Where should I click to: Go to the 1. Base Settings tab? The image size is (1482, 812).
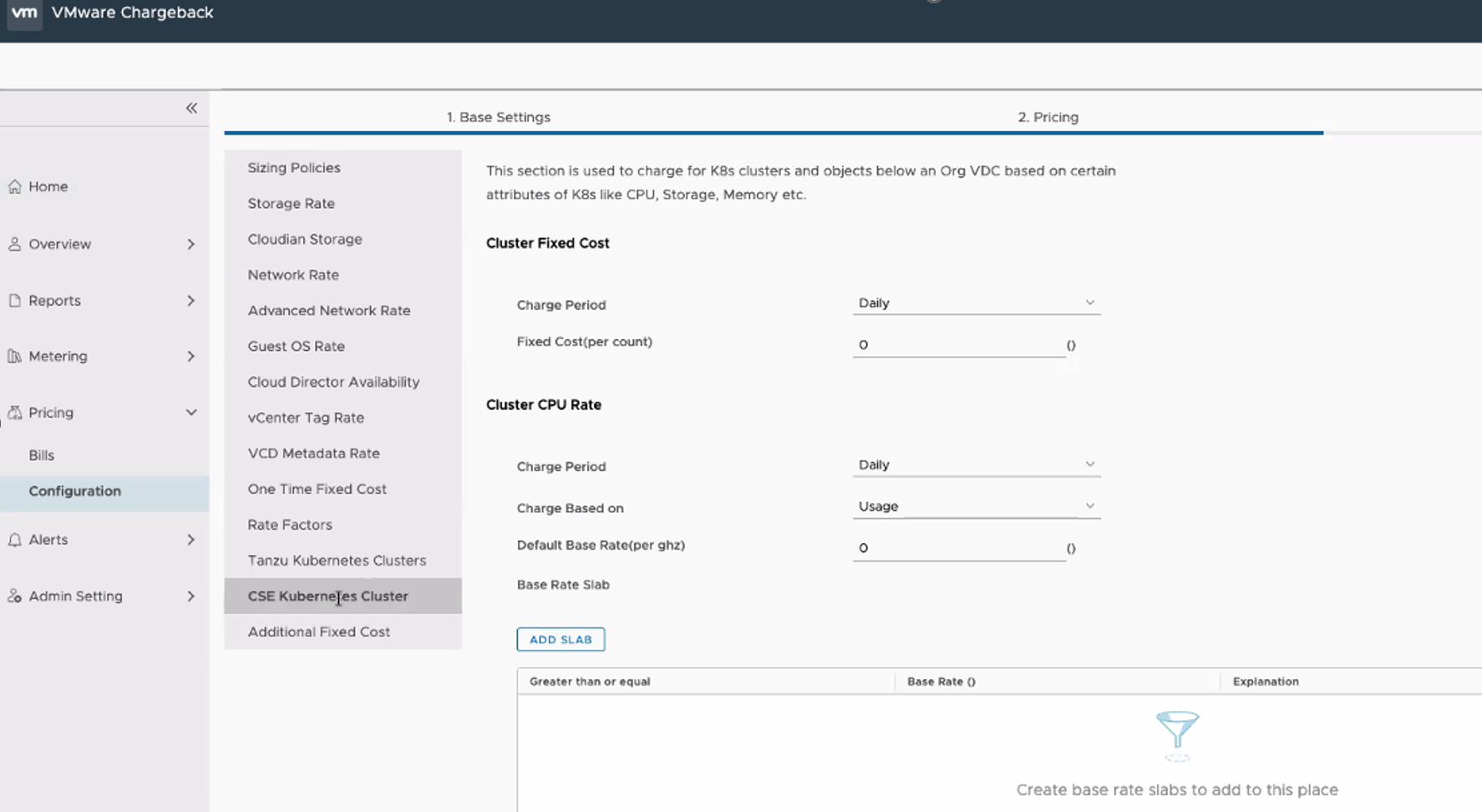click(x=498, y=117)
